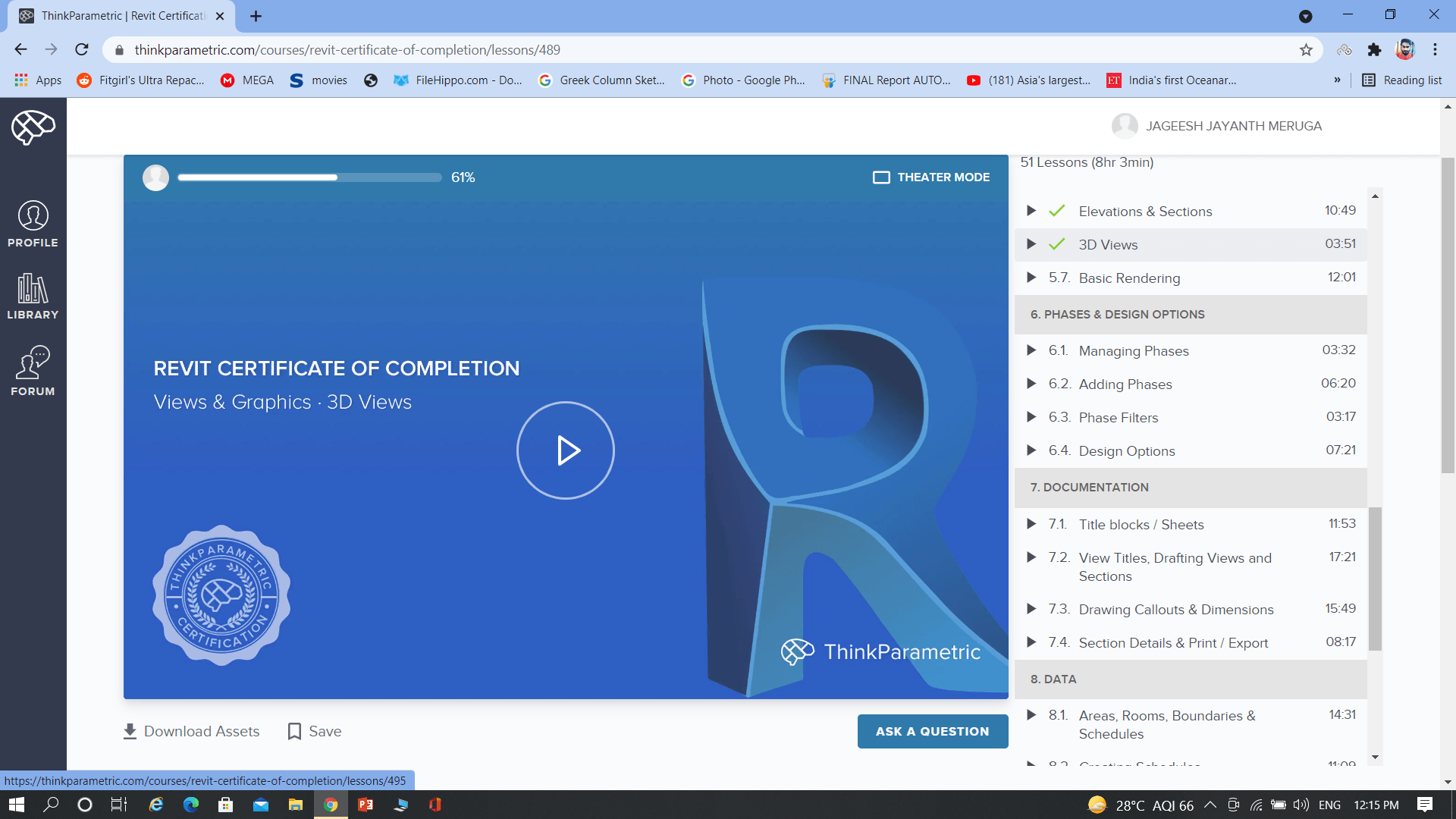This screenshot has height=819, width=1456.
Task: Open the Mail app from the taskbar
Action: pyautogui.click(x=261, y=805)
